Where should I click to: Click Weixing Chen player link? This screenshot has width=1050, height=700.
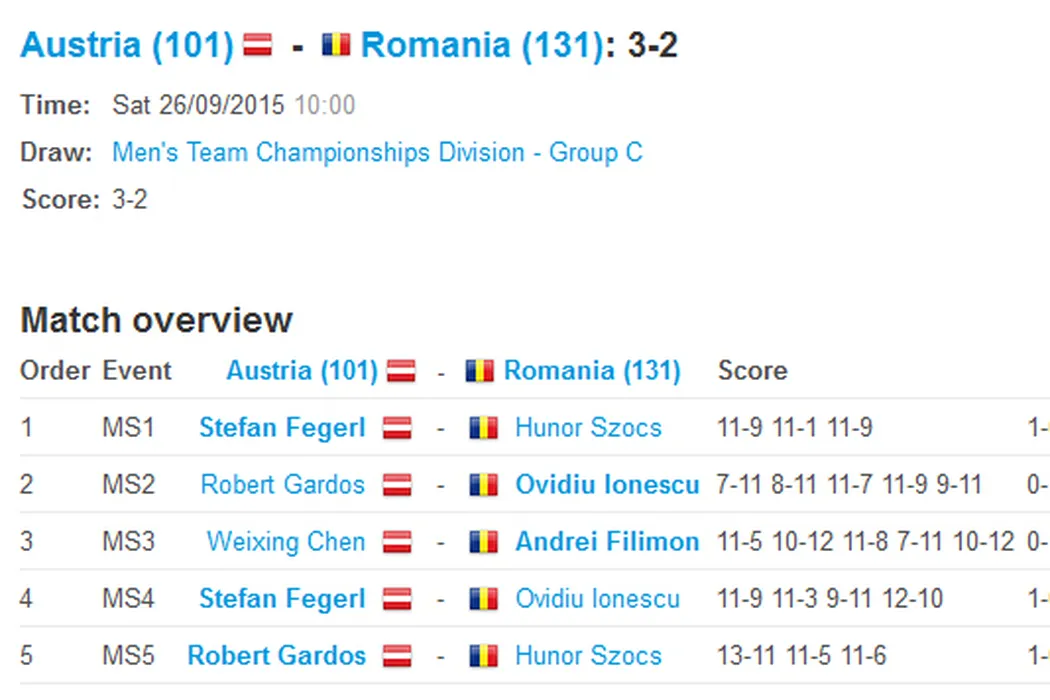pyautogui.click(x=286, y=543)
